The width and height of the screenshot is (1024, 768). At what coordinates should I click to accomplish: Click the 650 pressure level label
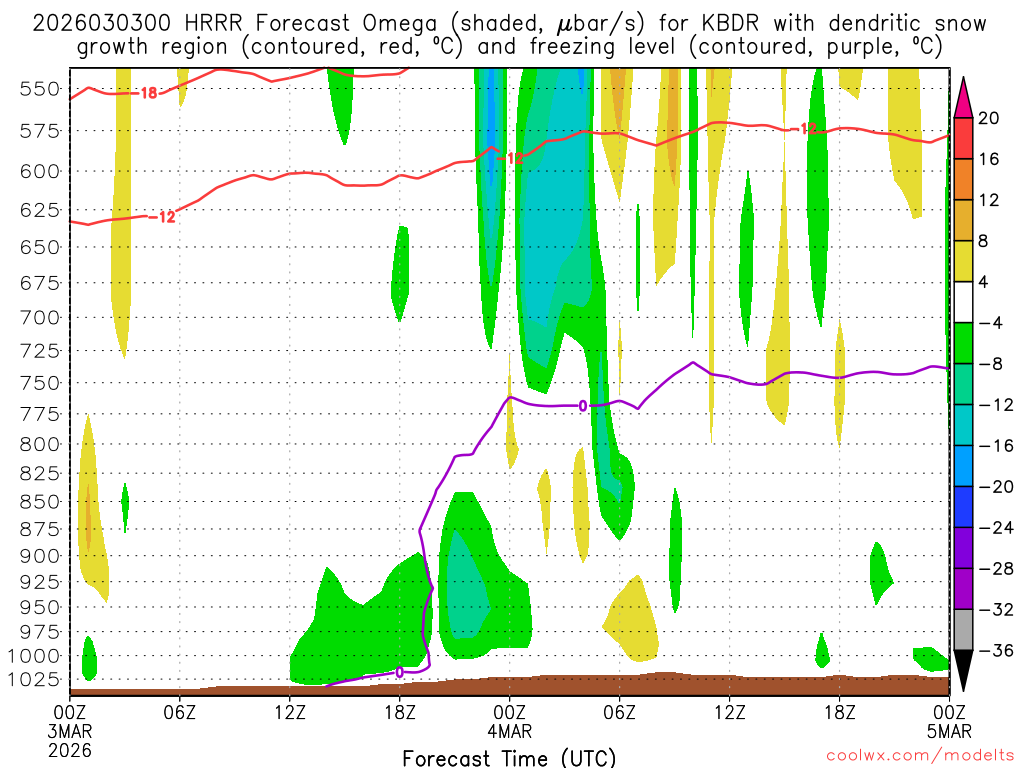click(x=40, y=248)
